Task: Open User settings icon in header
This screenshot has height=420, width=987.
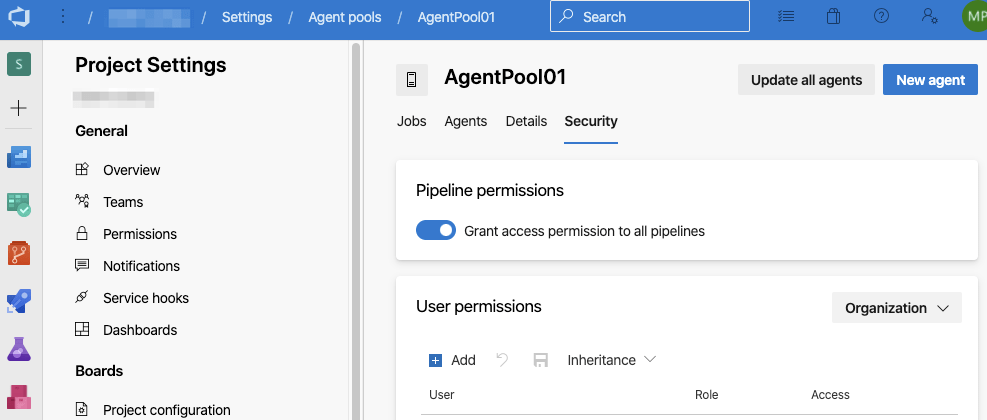Action: point(929,17)
